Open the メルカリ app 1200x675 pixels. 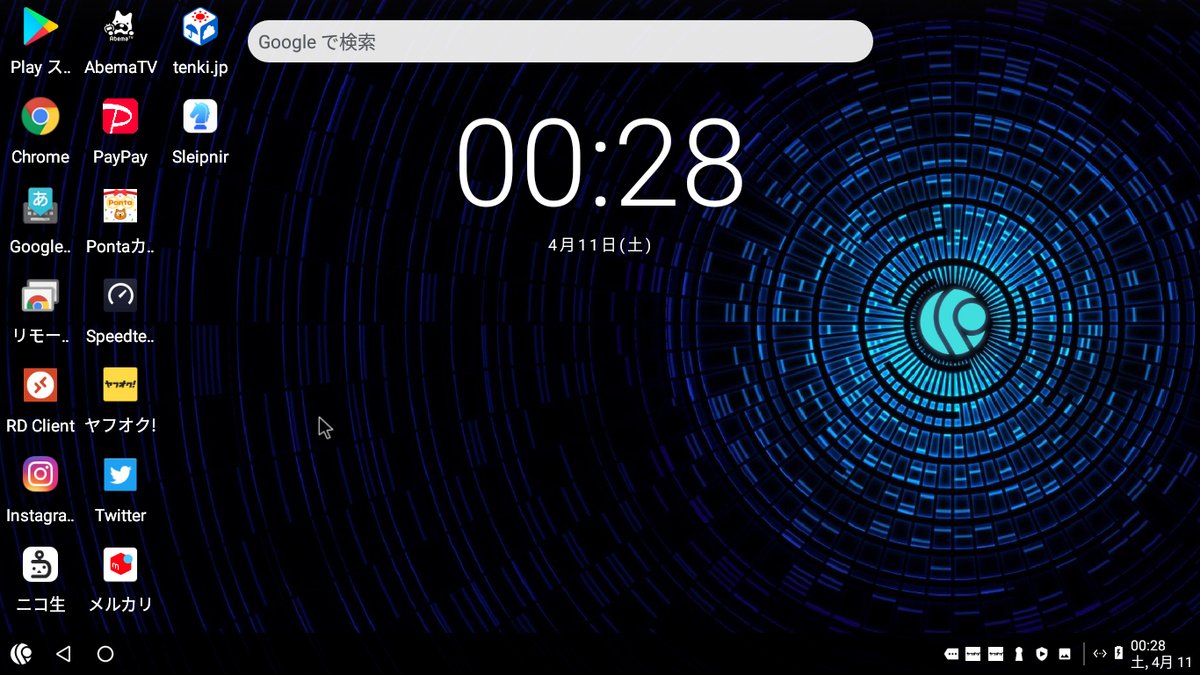(x=120, y=578)
